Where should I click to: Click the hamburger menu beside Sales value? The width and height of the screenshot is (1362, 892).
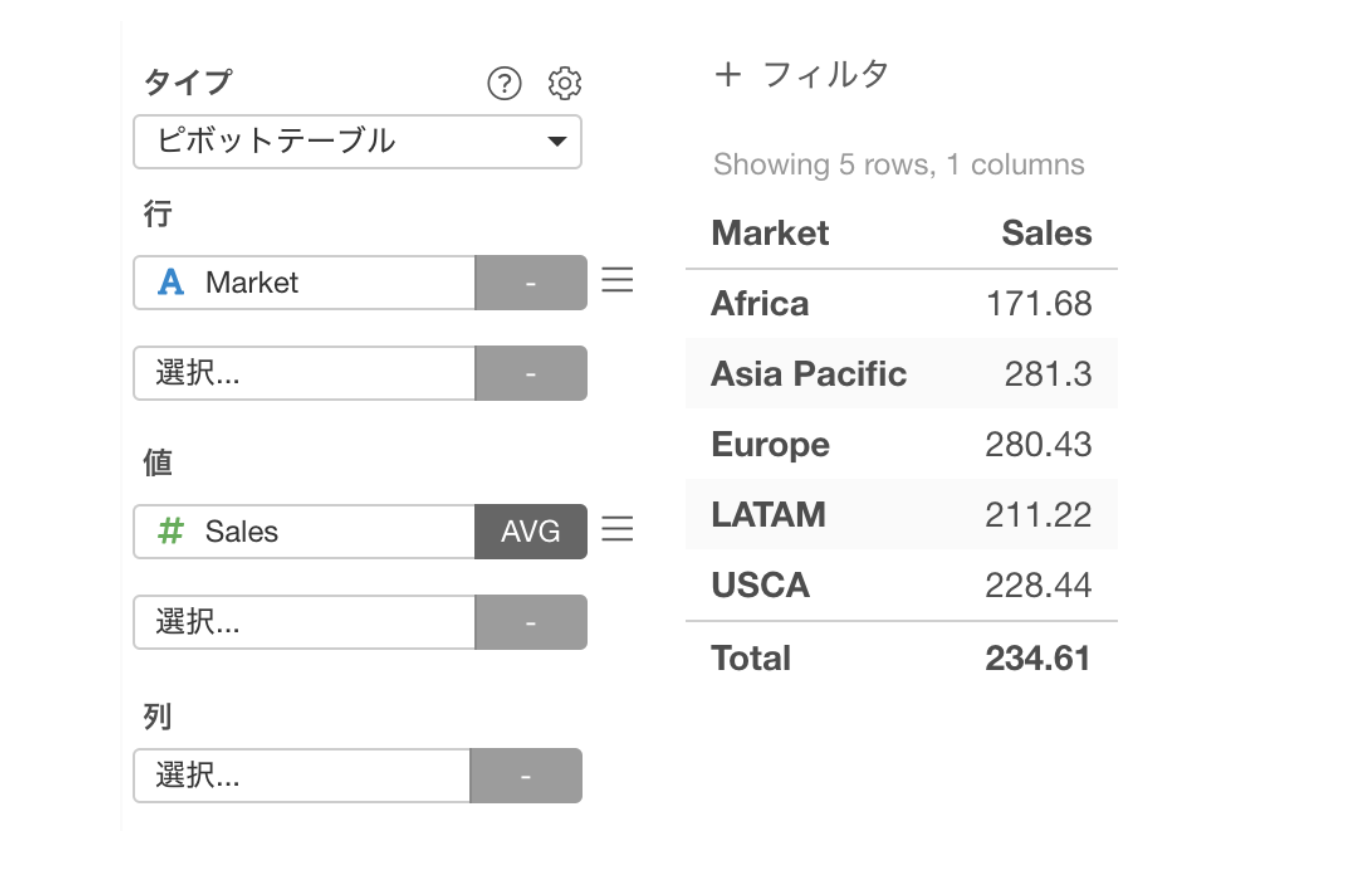click(617, 528)
